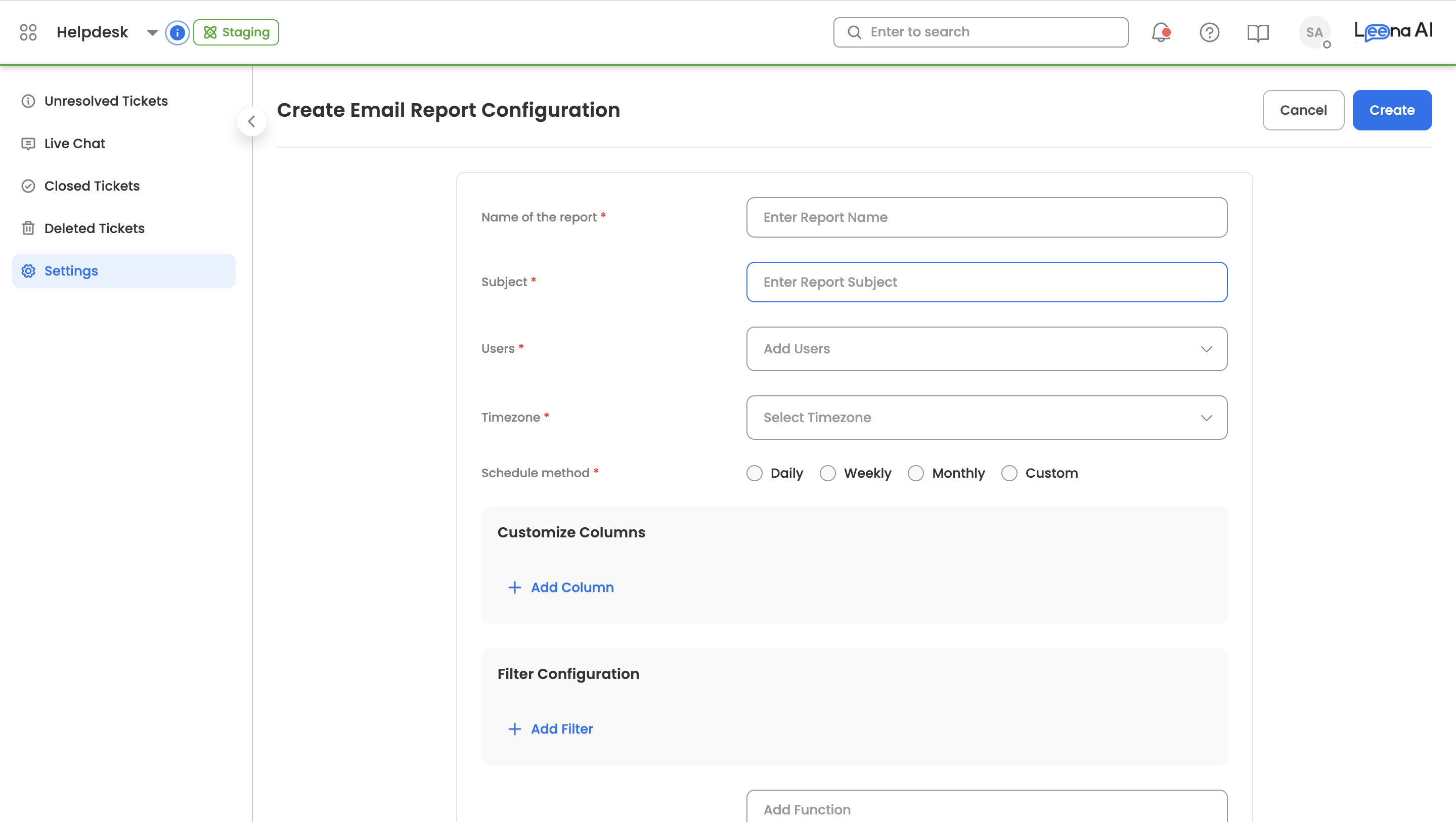This screenshot has width=1456, height=822.
Task: Click the SA user avatar
Action: pos(1313,32)
